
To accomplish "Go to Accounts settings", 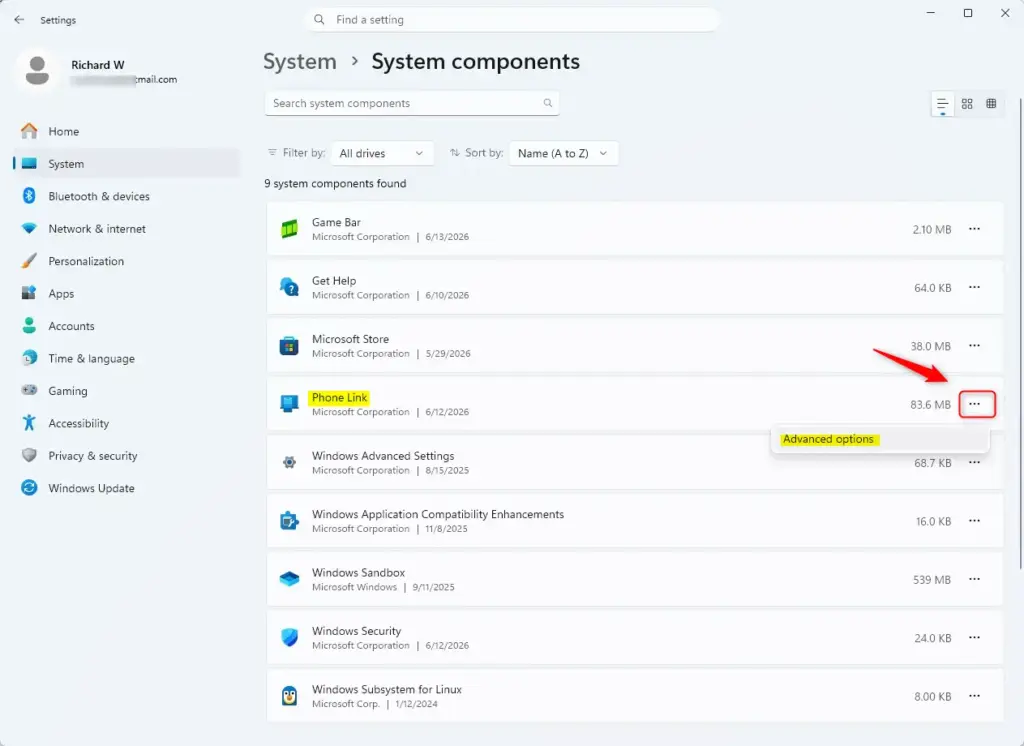I will click(127, 326).
